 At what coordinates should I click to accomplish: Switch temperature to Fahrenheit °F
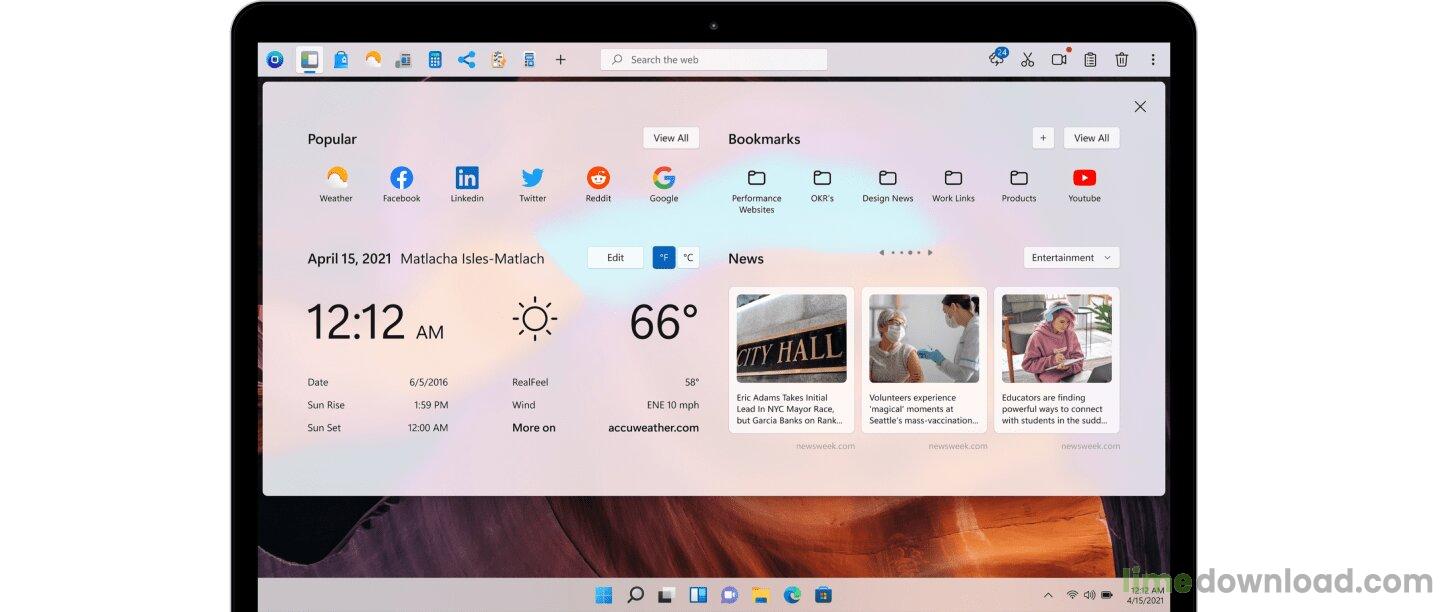coord(664,258)
